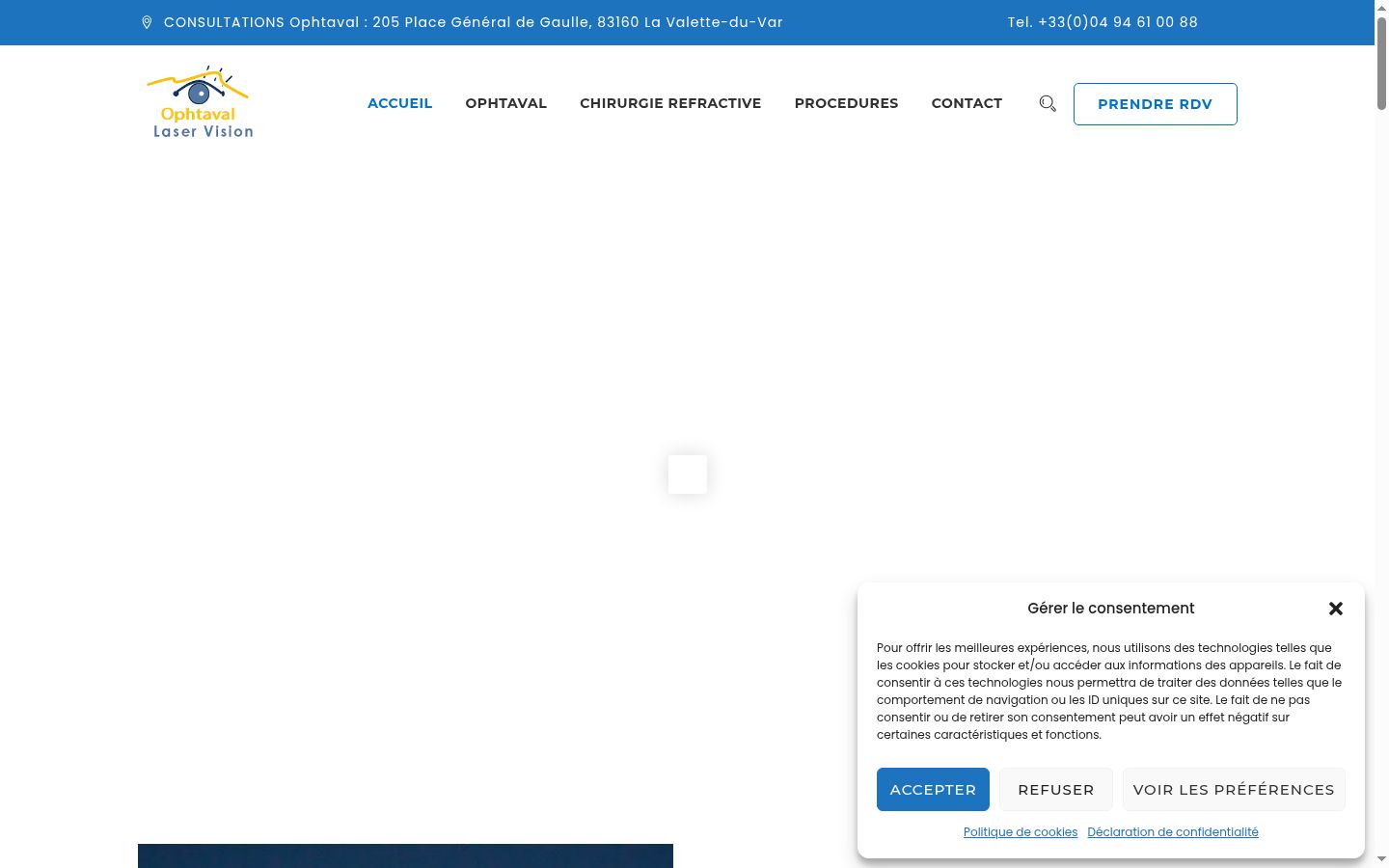Call the telephone number in top bar
1389x868 pixels.
(1103, 22)
